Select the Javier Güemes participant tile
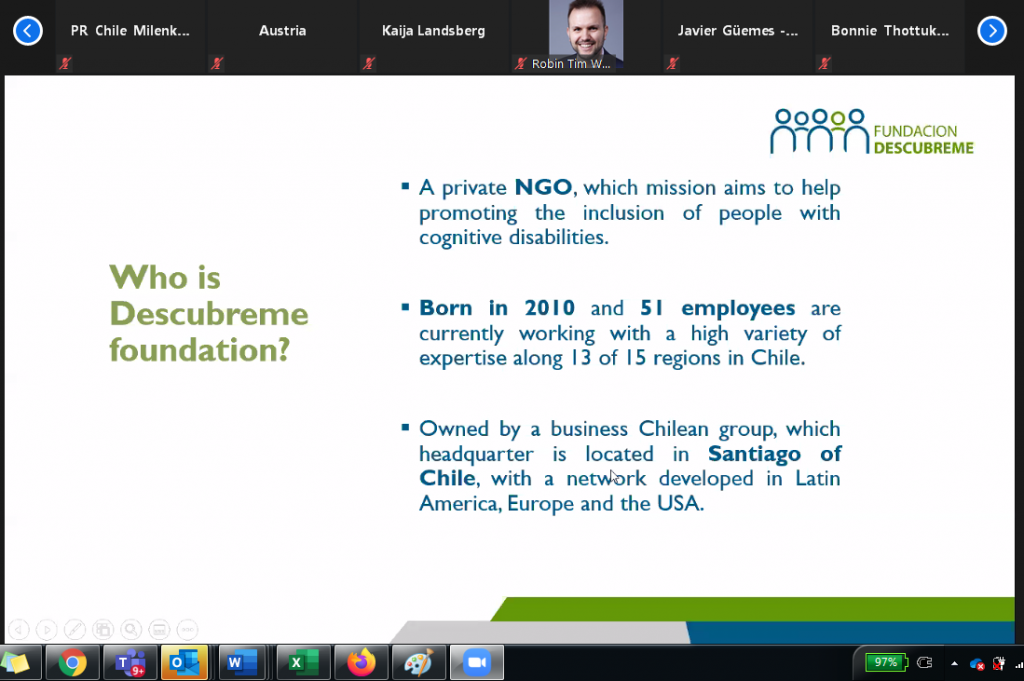Screen dimensions: 1024x681 click(x=737, y=37)
